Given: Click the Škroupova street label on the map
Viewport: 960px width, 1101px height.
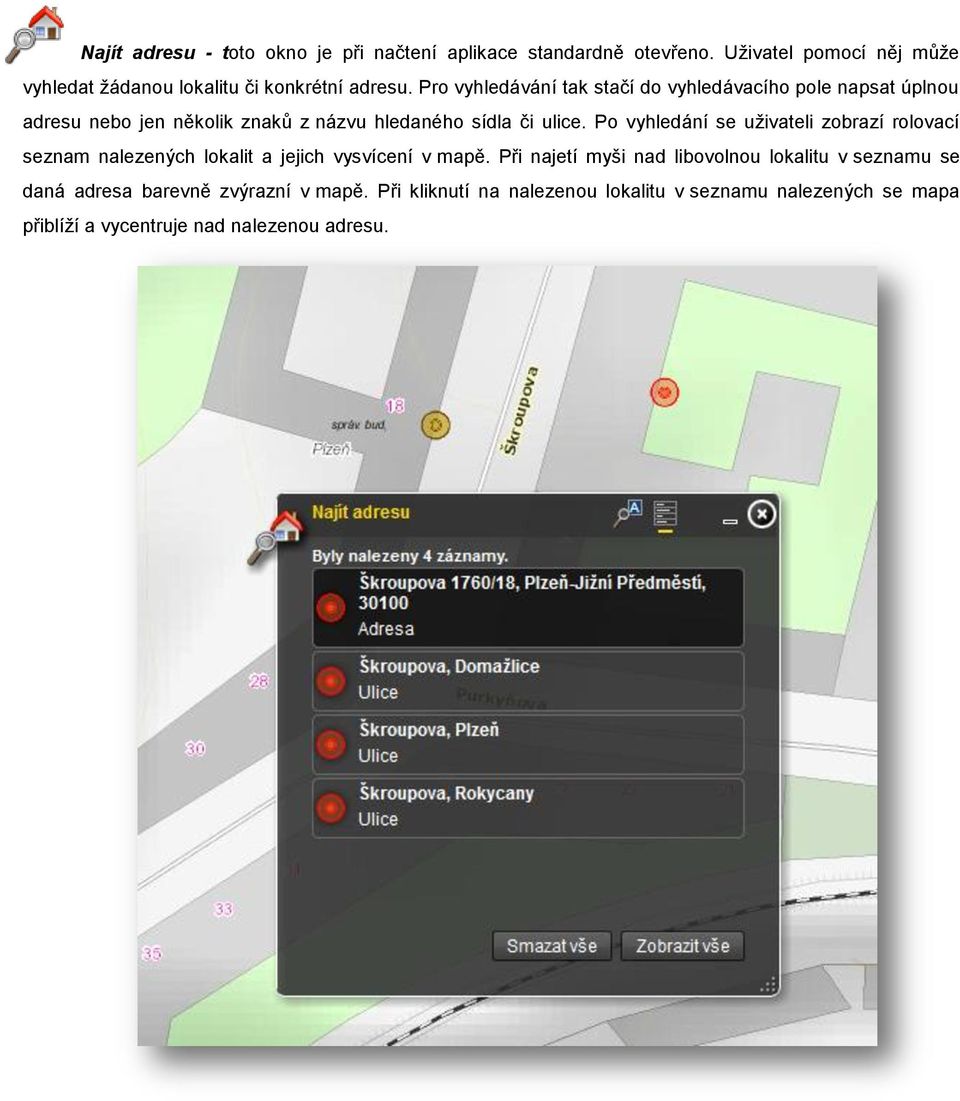Looking at the screenshot, I should (520, 411).
